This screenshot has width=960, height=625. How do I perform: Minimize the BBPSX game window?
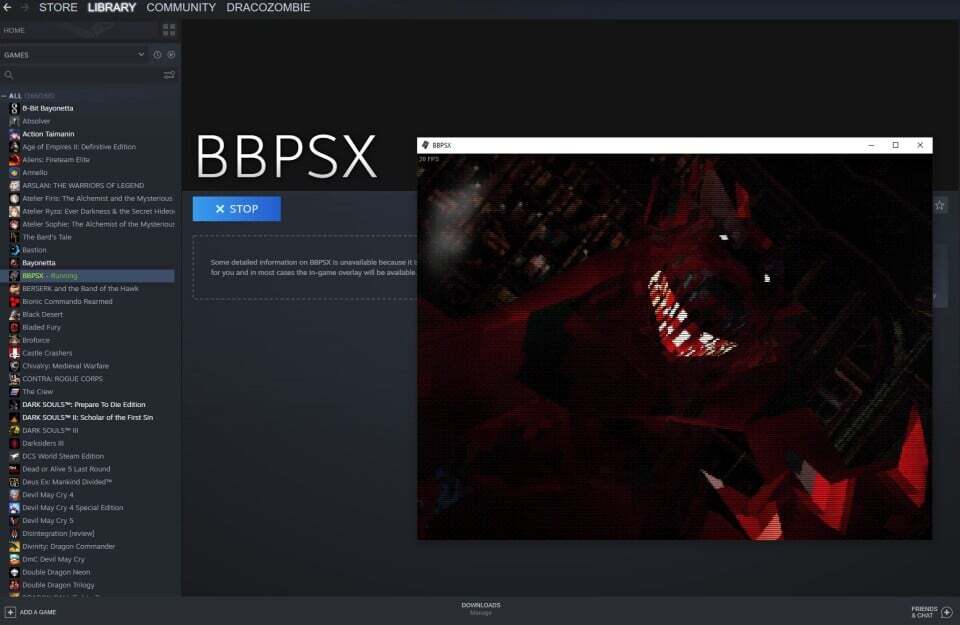click(871, 145)
